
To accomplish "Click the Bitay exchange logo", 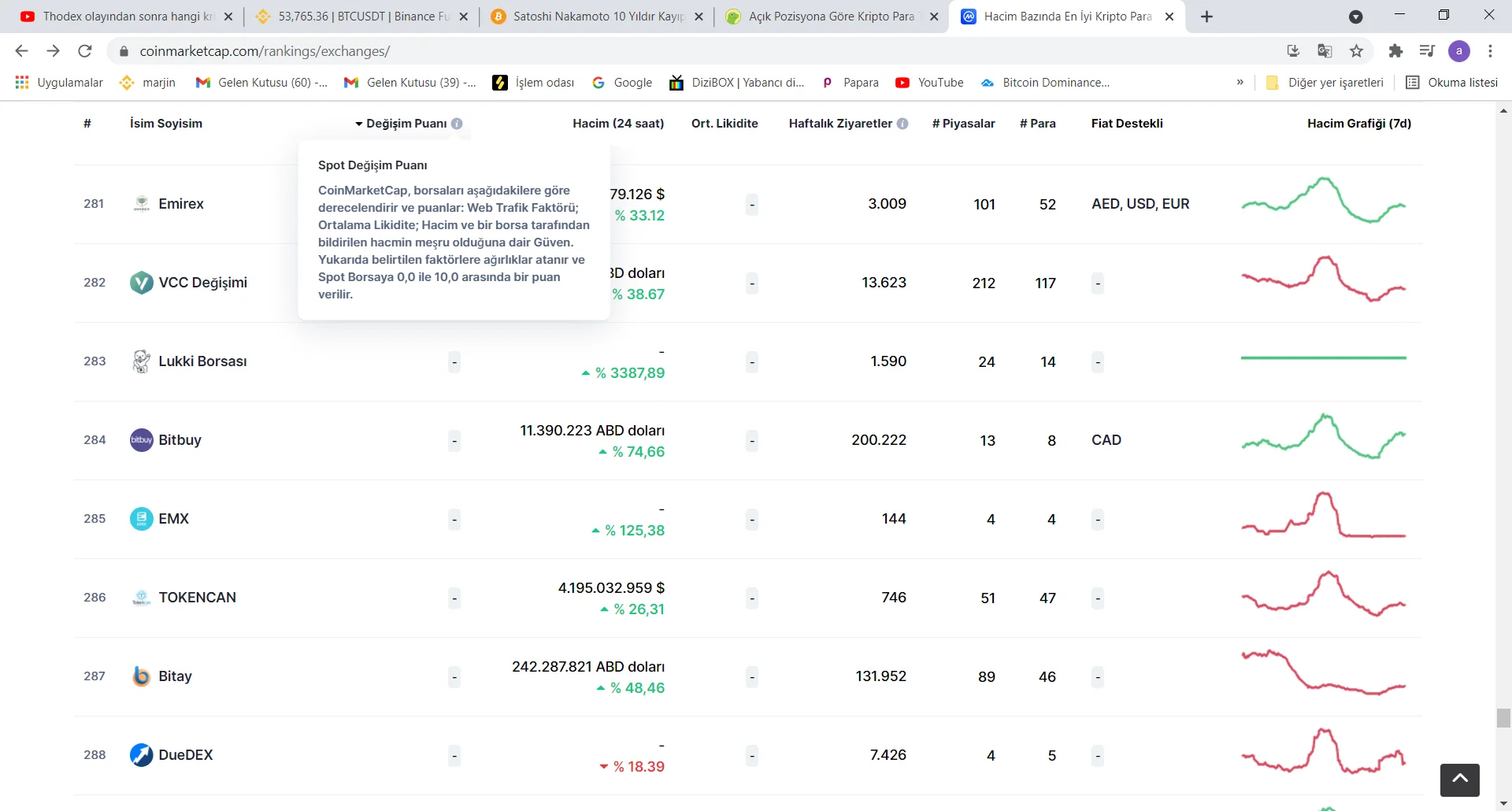I will (142, 676).
